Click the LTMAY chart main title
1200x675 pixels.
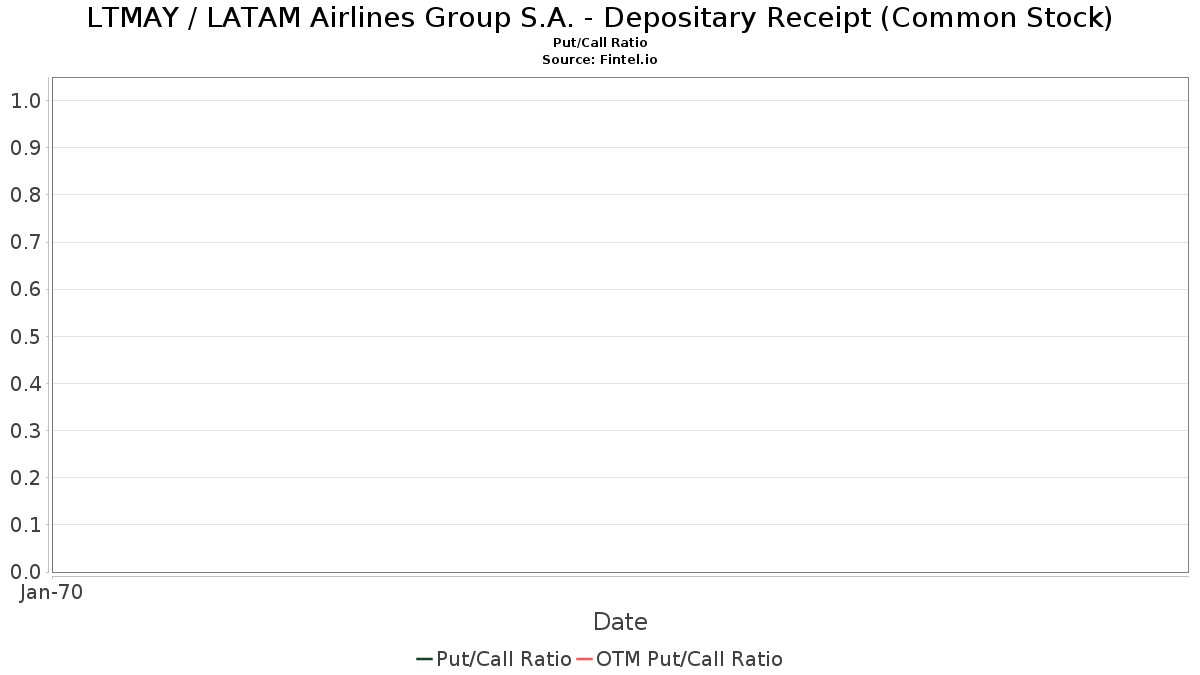click(x=600, y=18)
